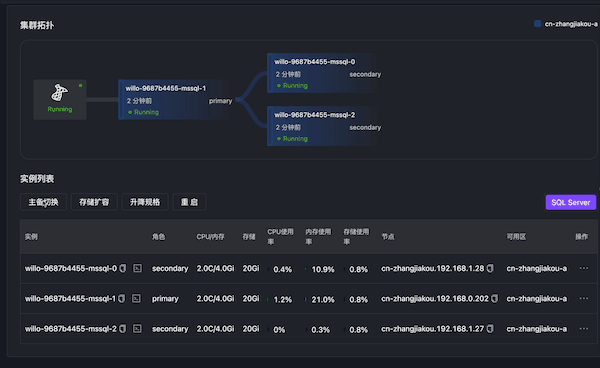
Task: Open more actions menu for mssql-0 row
Action: click(584, 268)
